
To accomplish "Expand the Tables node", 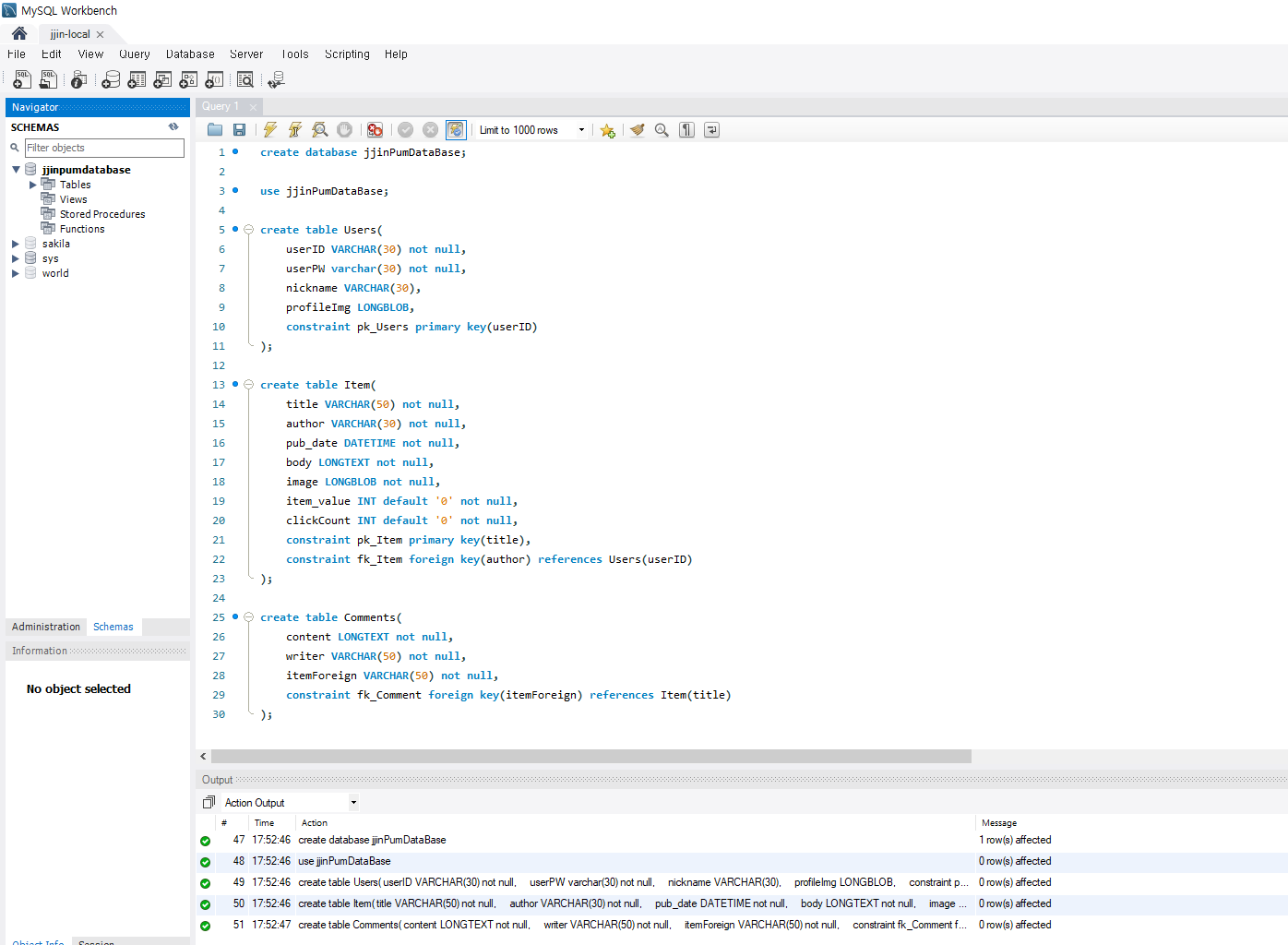I will [33, 185].
